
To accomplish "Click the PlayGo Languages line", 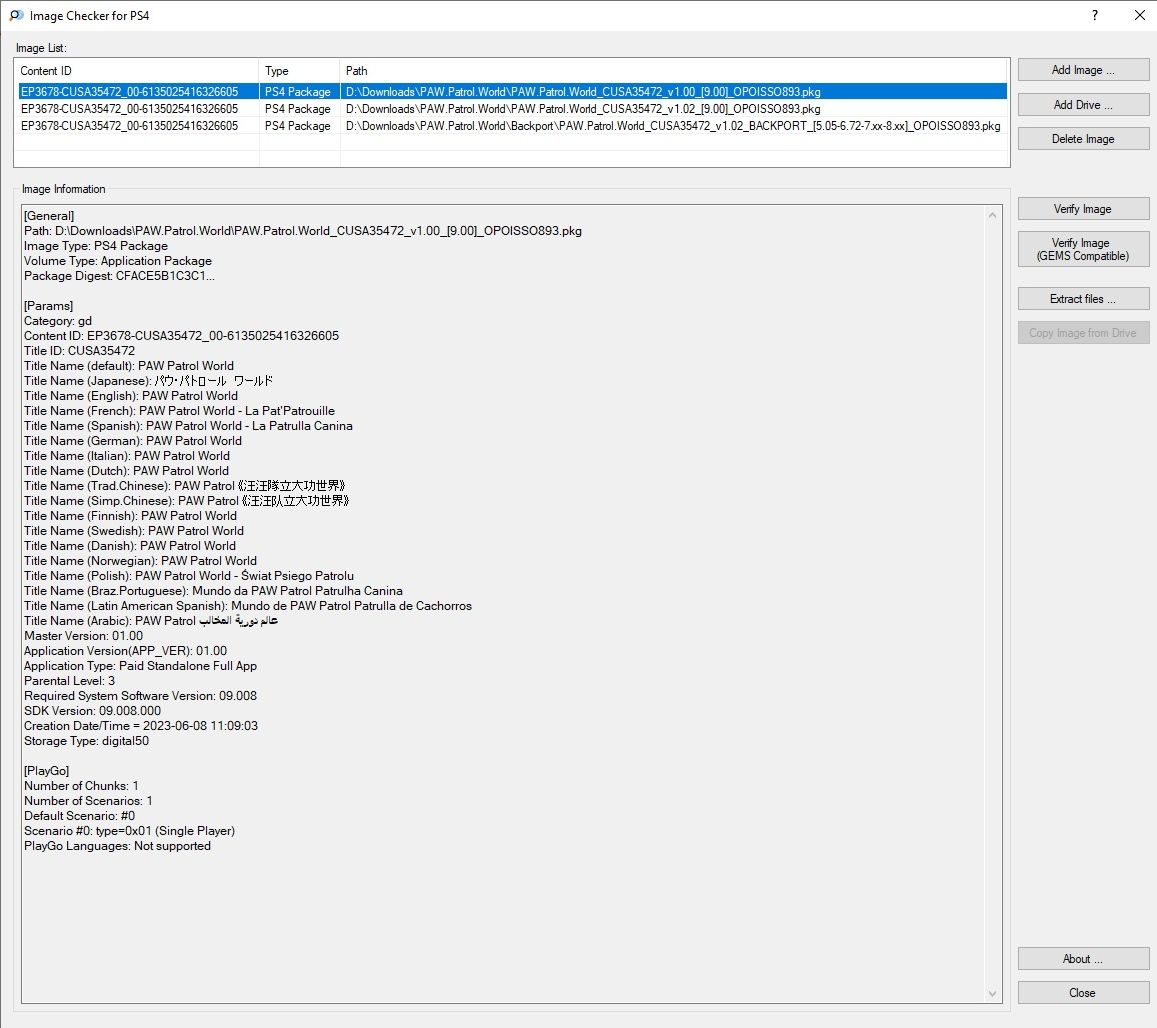I will click(x=117, y=846).
